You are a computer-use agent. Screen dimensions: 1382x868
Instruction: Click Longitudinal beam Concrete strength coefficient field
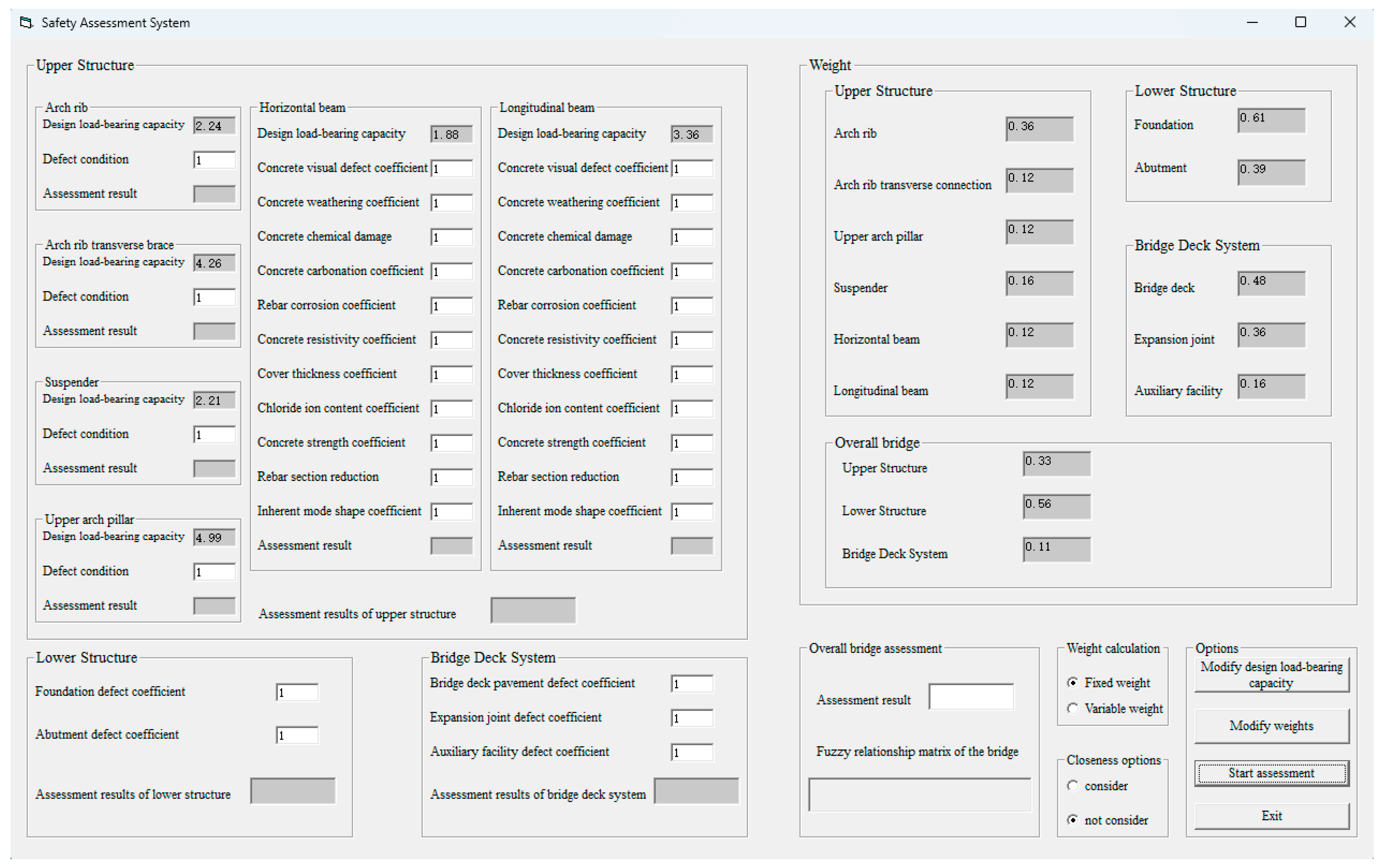(691, 443)
